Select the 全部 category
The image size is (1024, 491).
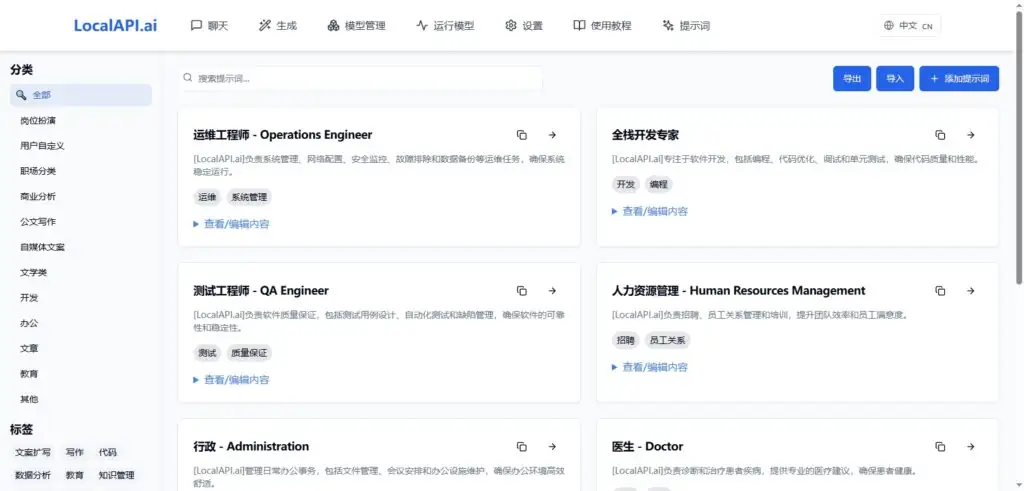point(81,95)
